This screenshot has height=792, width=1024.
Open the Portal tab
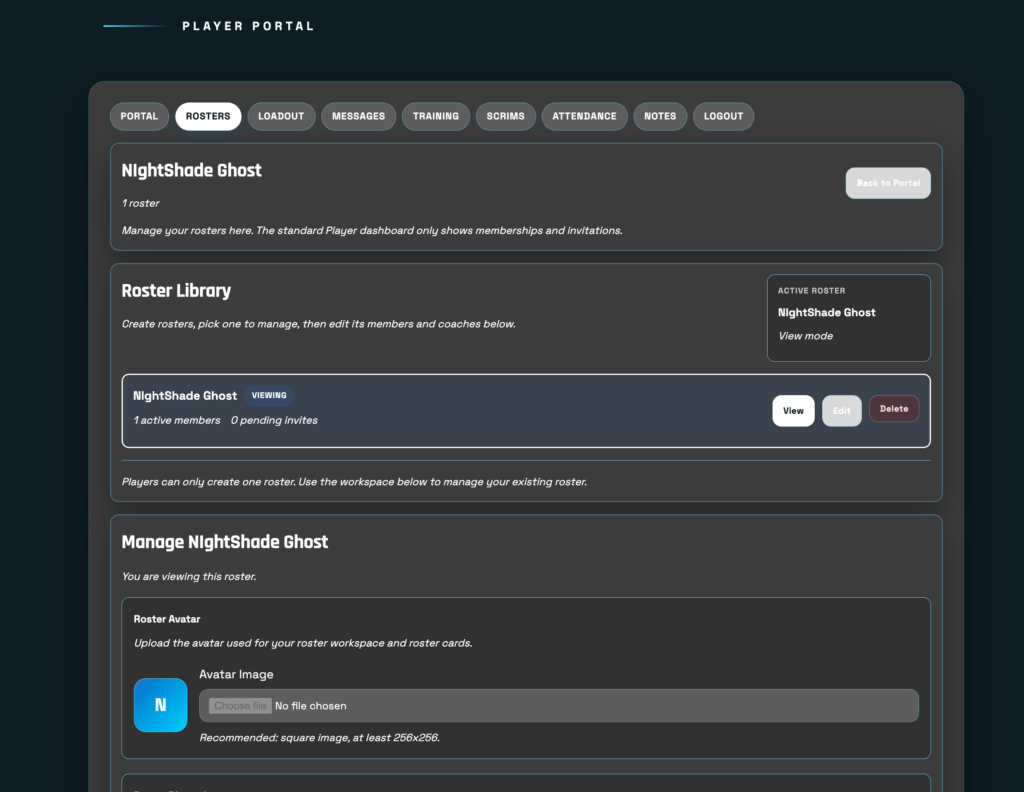(x=139, y=116)
